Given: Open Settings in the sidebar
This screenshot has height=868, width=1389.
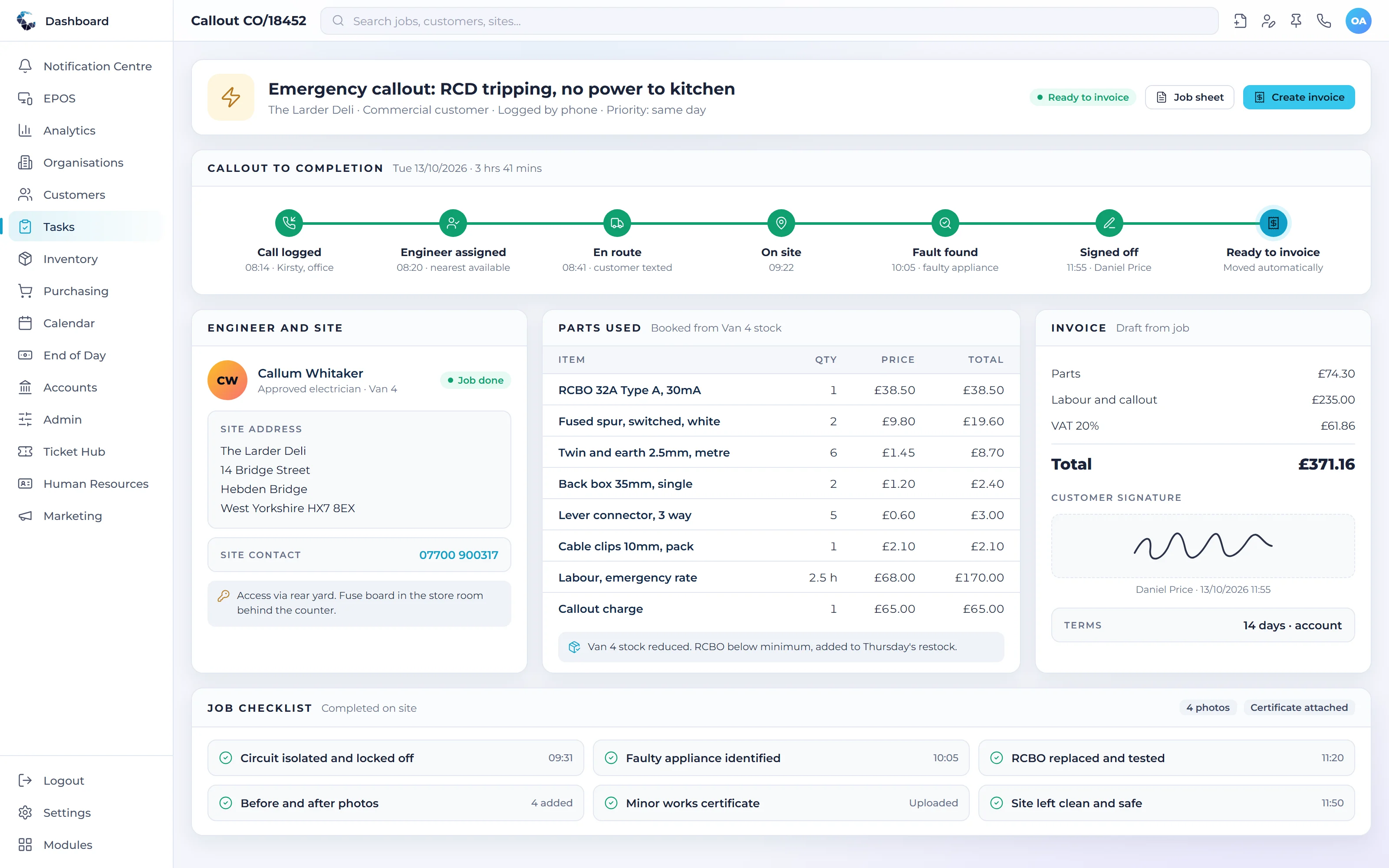Looking at the screenshot, I should pos(86,812).
